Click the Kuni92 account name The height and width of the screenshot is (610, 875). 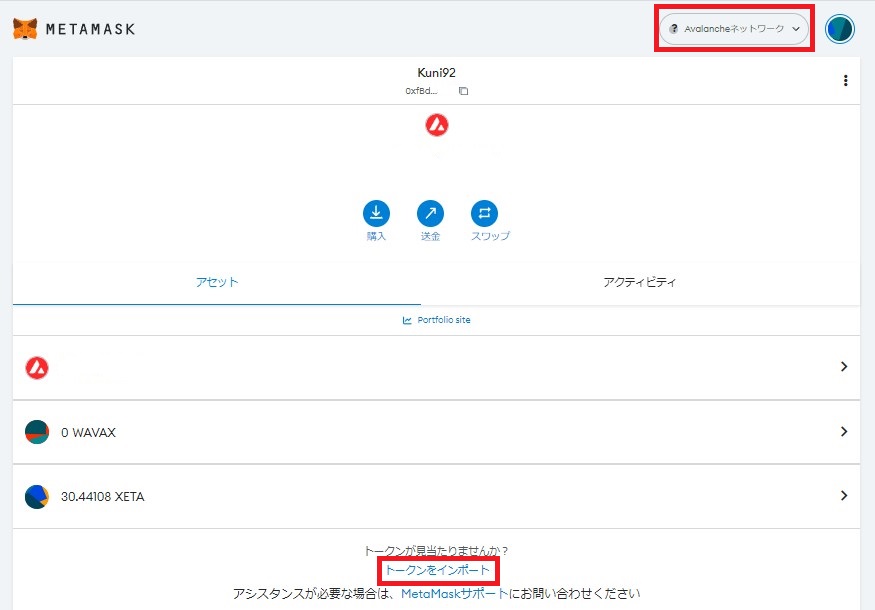(436, 73)
